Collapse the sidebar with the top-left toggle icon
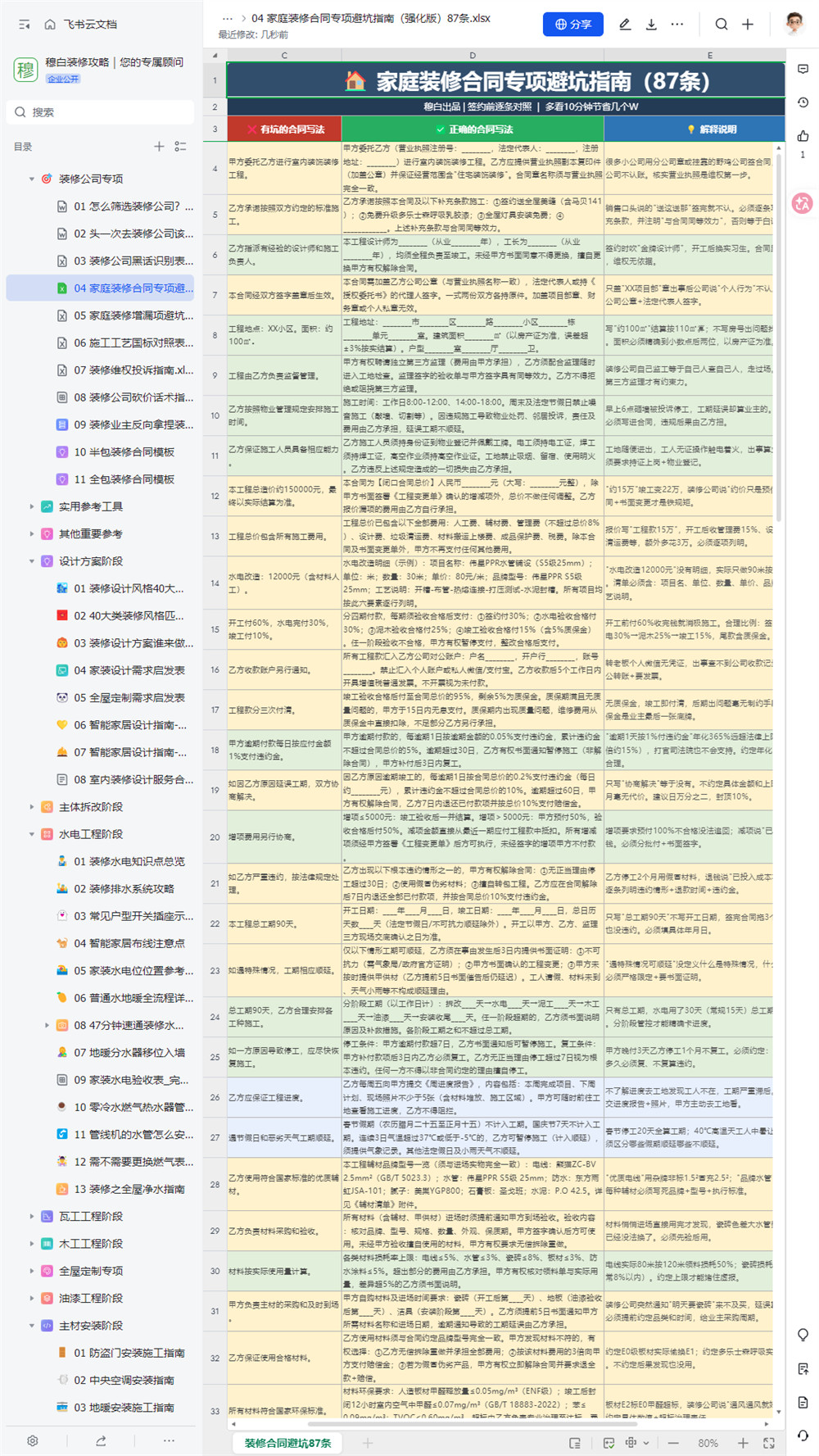The width and height of the screenshot is (819, 1456). point(25,25)
